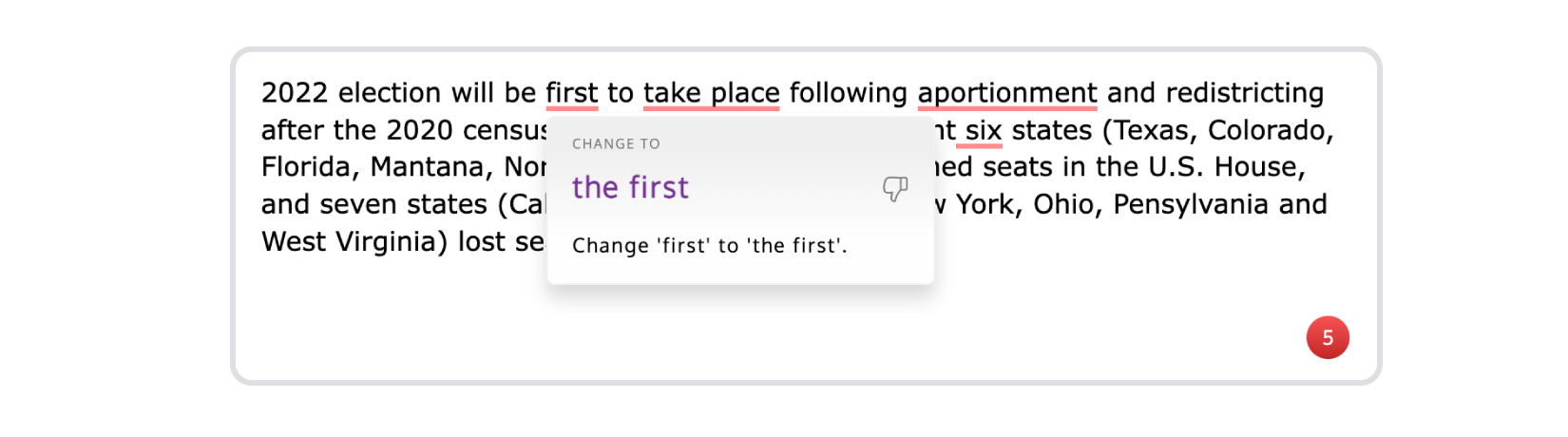Click the explanation text "Change 'first' to 'the first'."
Image resolution: width=1568 pixels, height=437 pixels.
point(709,245)
